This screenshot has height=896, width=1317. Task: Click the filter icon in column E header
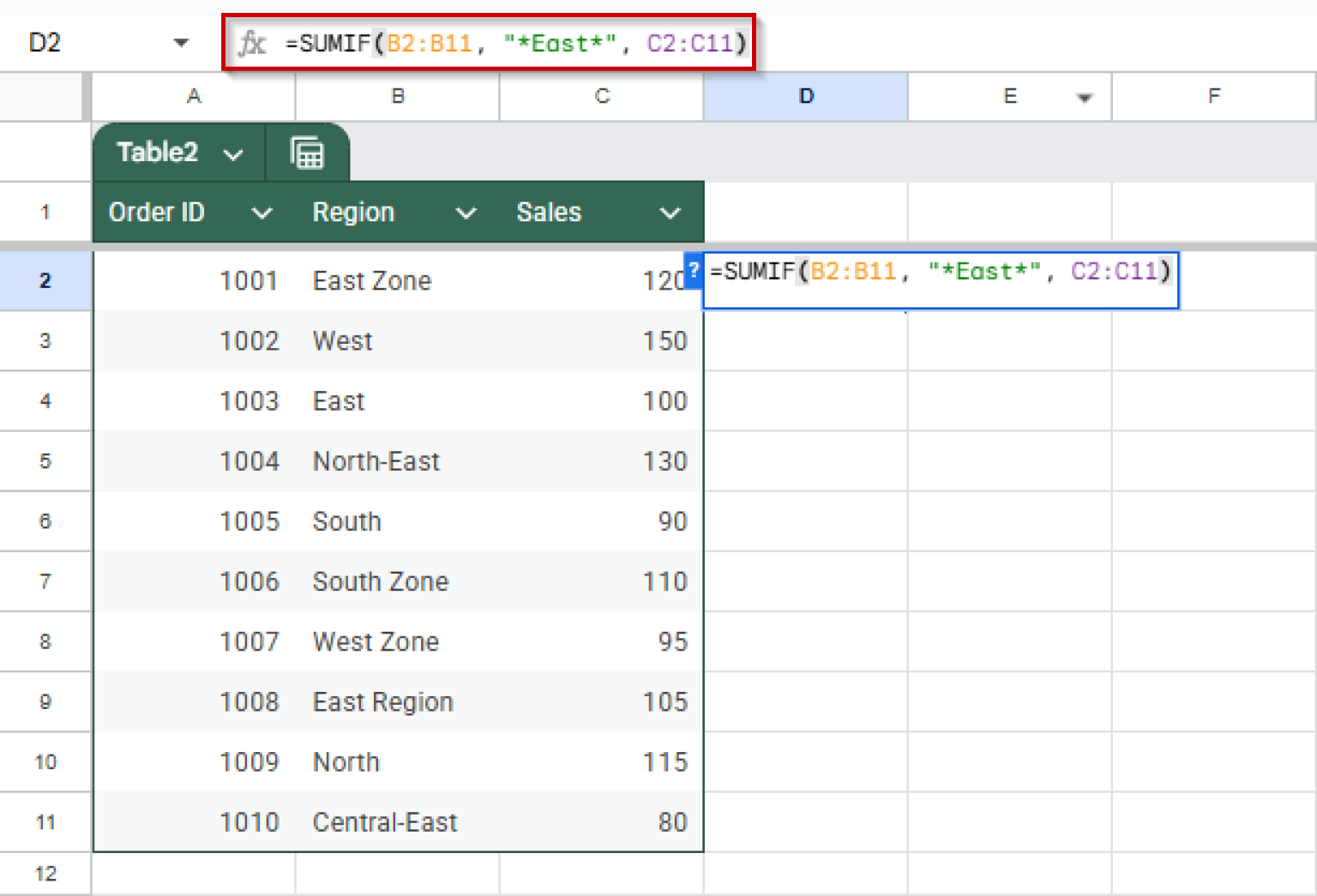click(x=1085, y=97)
